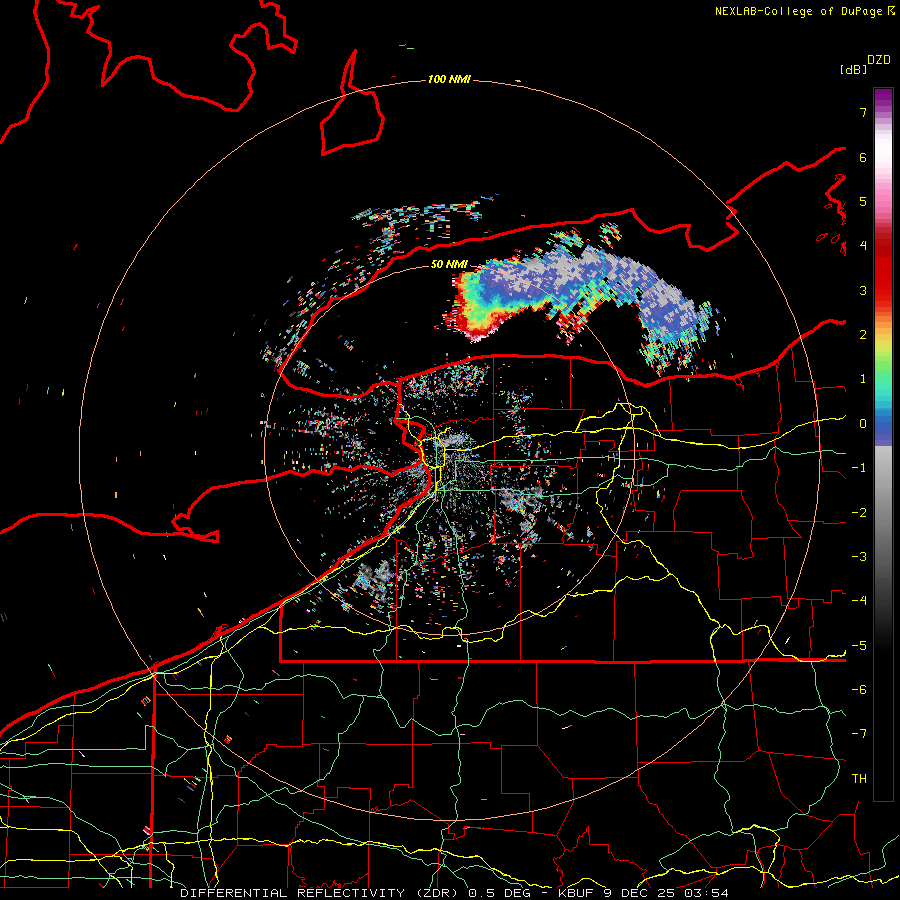Click the ZDR color scale bar
The image size is (900, 900).
(883, 444)
